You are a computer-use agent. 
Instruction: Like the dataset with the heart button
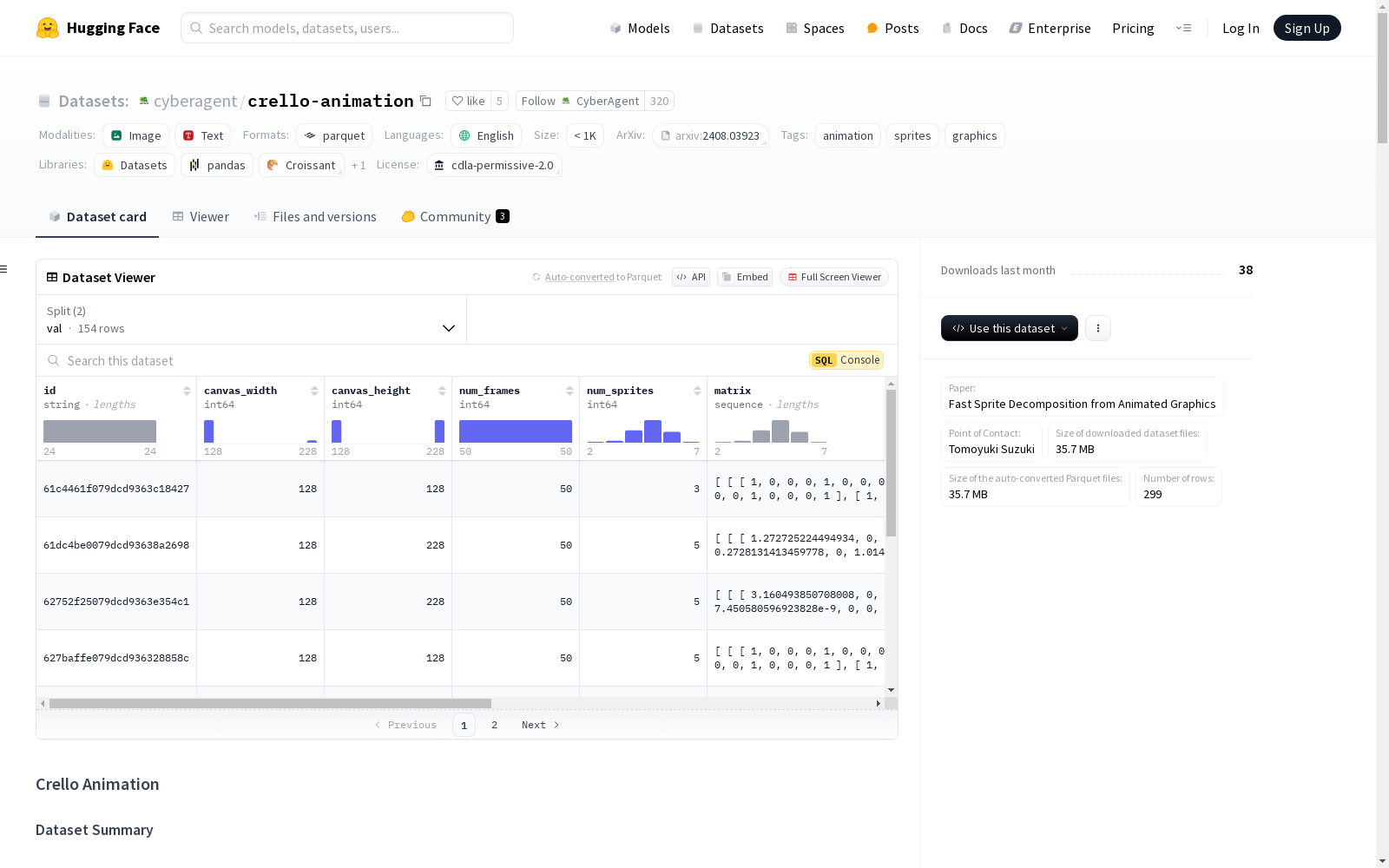click(469, 101)
